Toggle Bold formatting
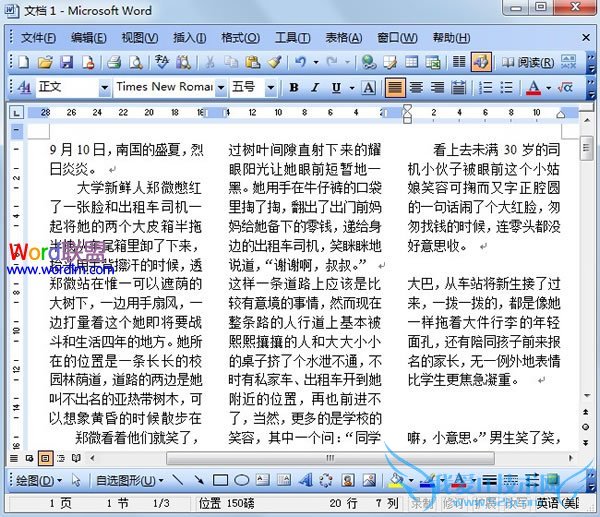 tap(294, 88)
